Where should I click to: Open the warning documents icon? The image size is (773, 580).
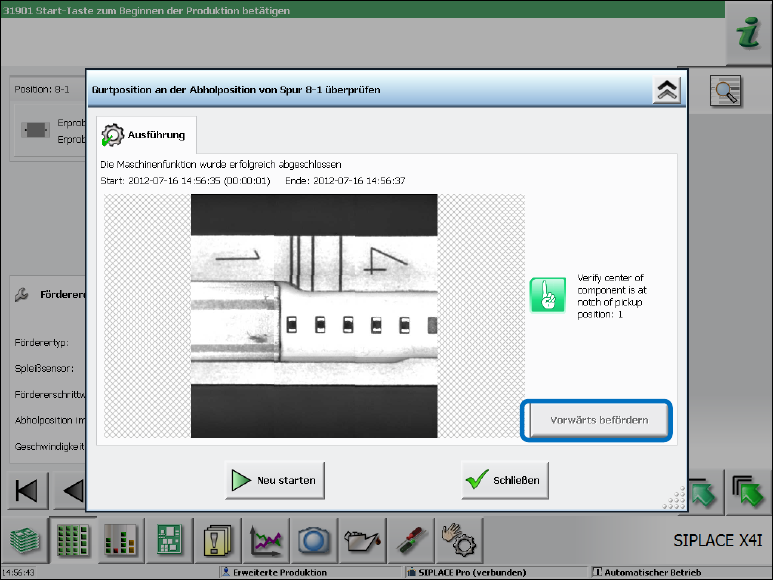(217, 541)
